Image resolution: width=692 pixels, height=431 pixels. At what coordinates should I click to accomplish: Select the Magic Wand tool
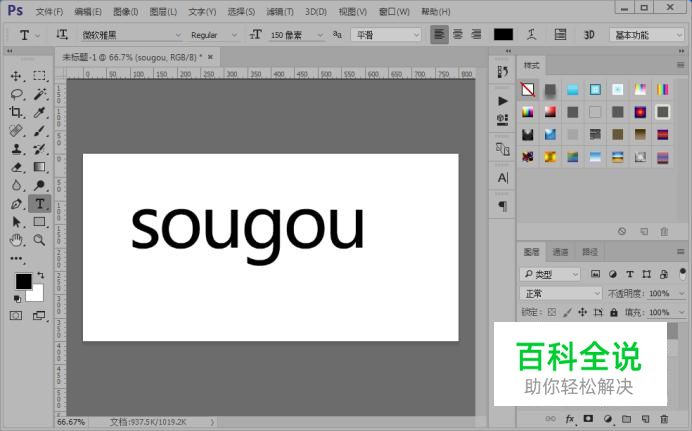39,94
